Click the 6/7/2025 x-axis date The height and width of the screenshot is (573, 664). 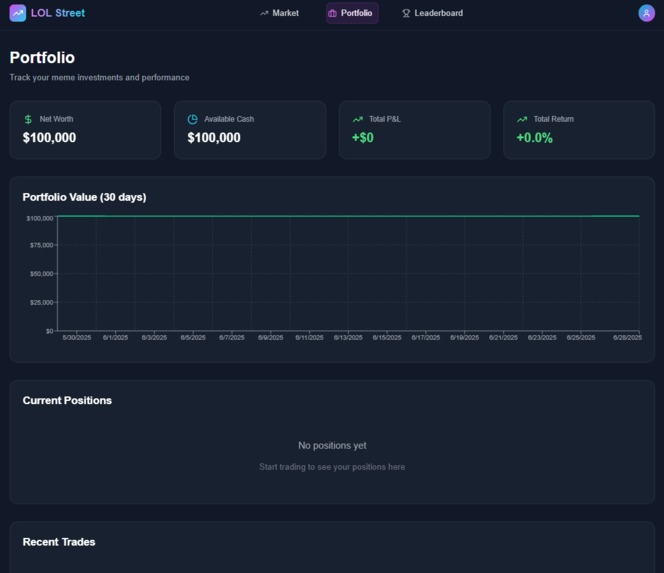click(232, 338)
